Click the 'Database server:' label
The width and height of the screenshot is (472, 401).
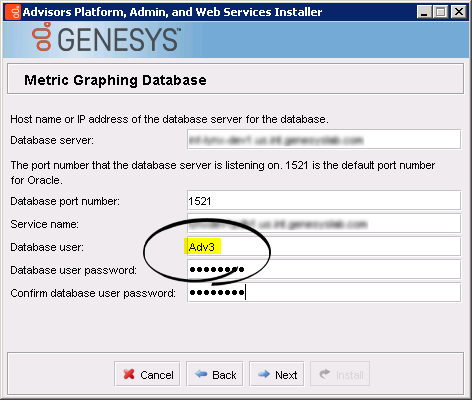click(x=52, y=140)
